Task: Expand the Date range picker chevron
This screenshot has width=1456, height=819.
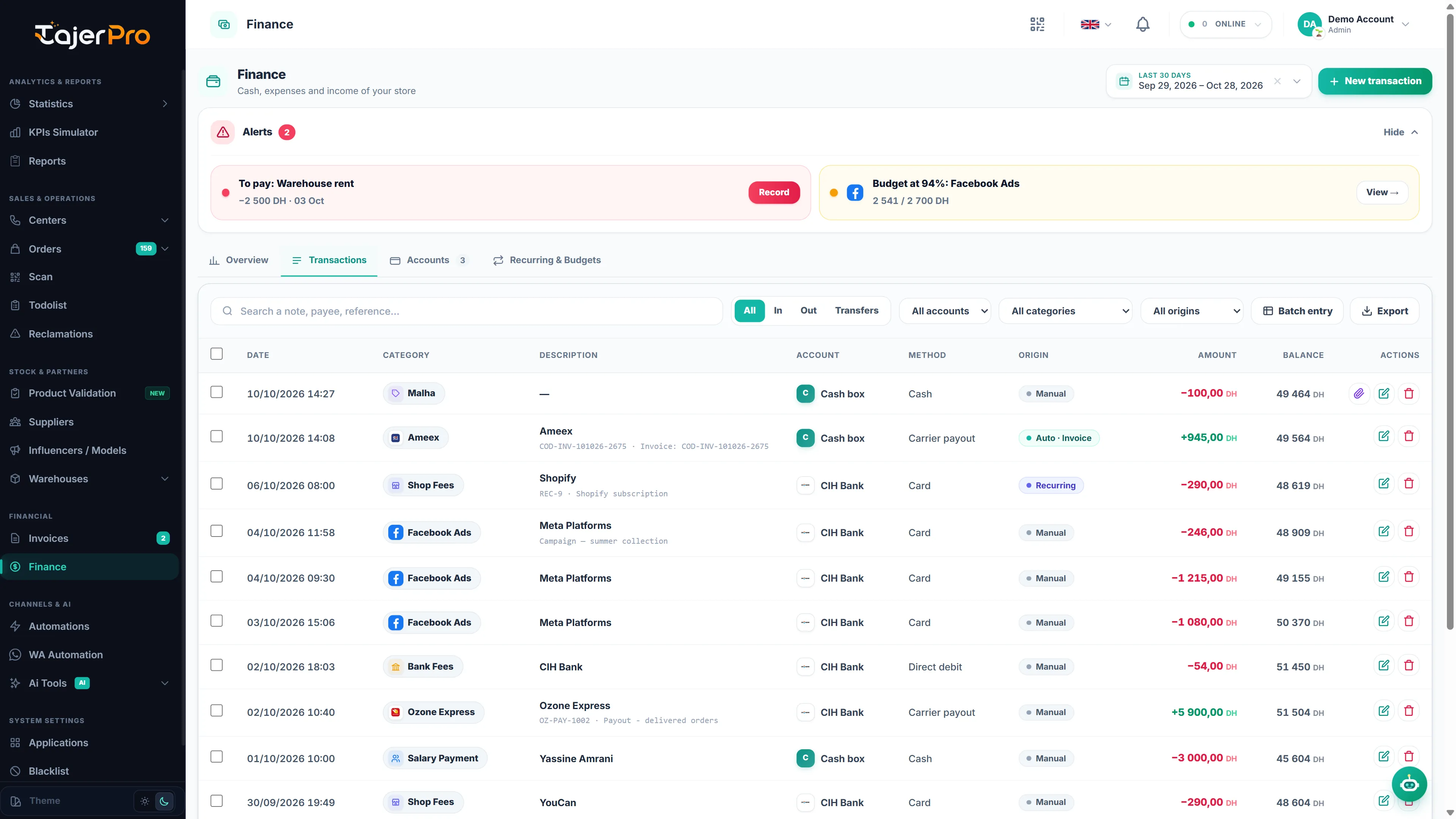Action: pos(1297,82)
